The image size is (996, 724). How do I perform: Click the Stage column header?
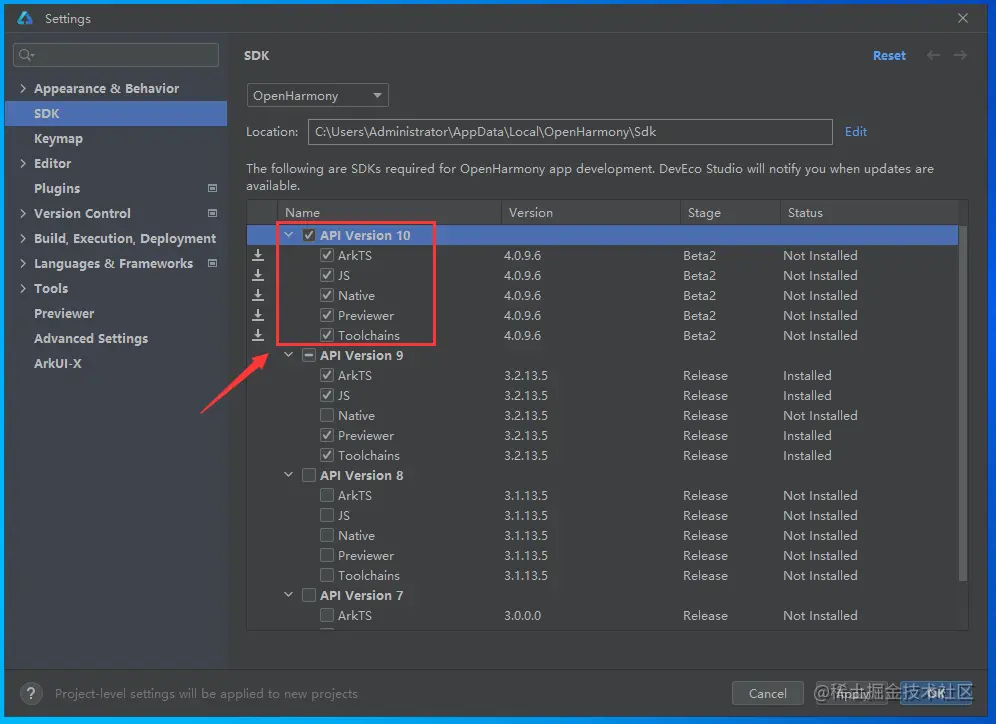[730, 213]
